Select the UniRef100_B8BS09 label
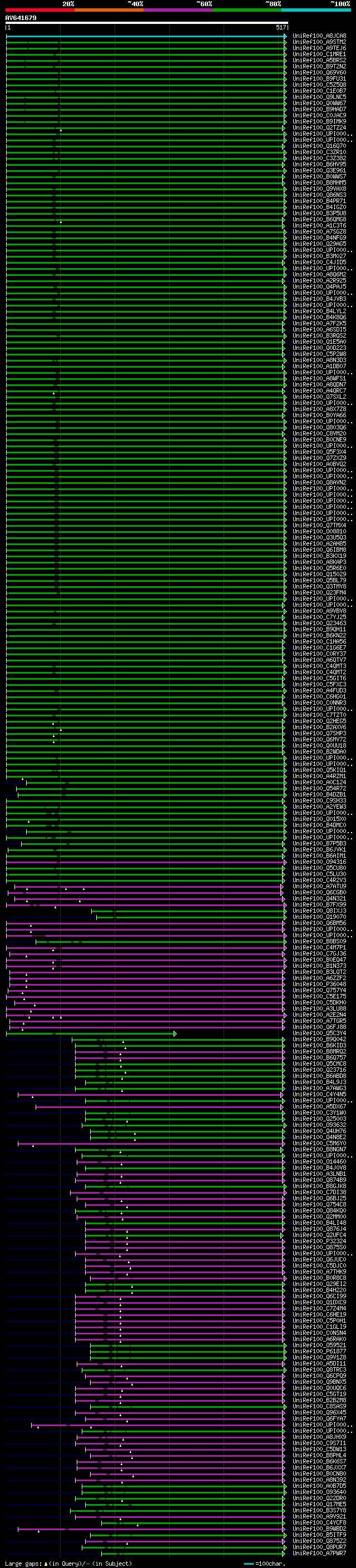The height and width of the screenshot is (1568, 356). click(x=319, y=942)
